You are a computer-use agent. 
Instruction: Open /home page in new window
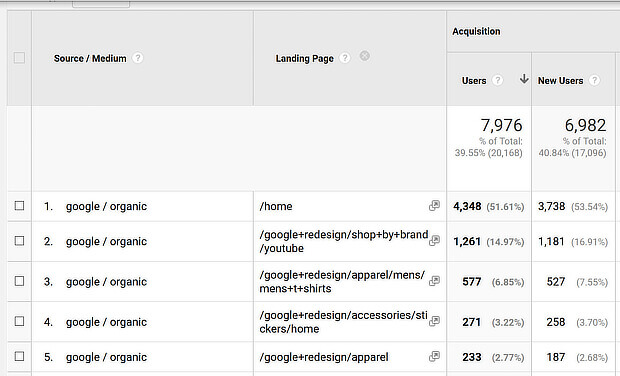click(x=434, y=205)
